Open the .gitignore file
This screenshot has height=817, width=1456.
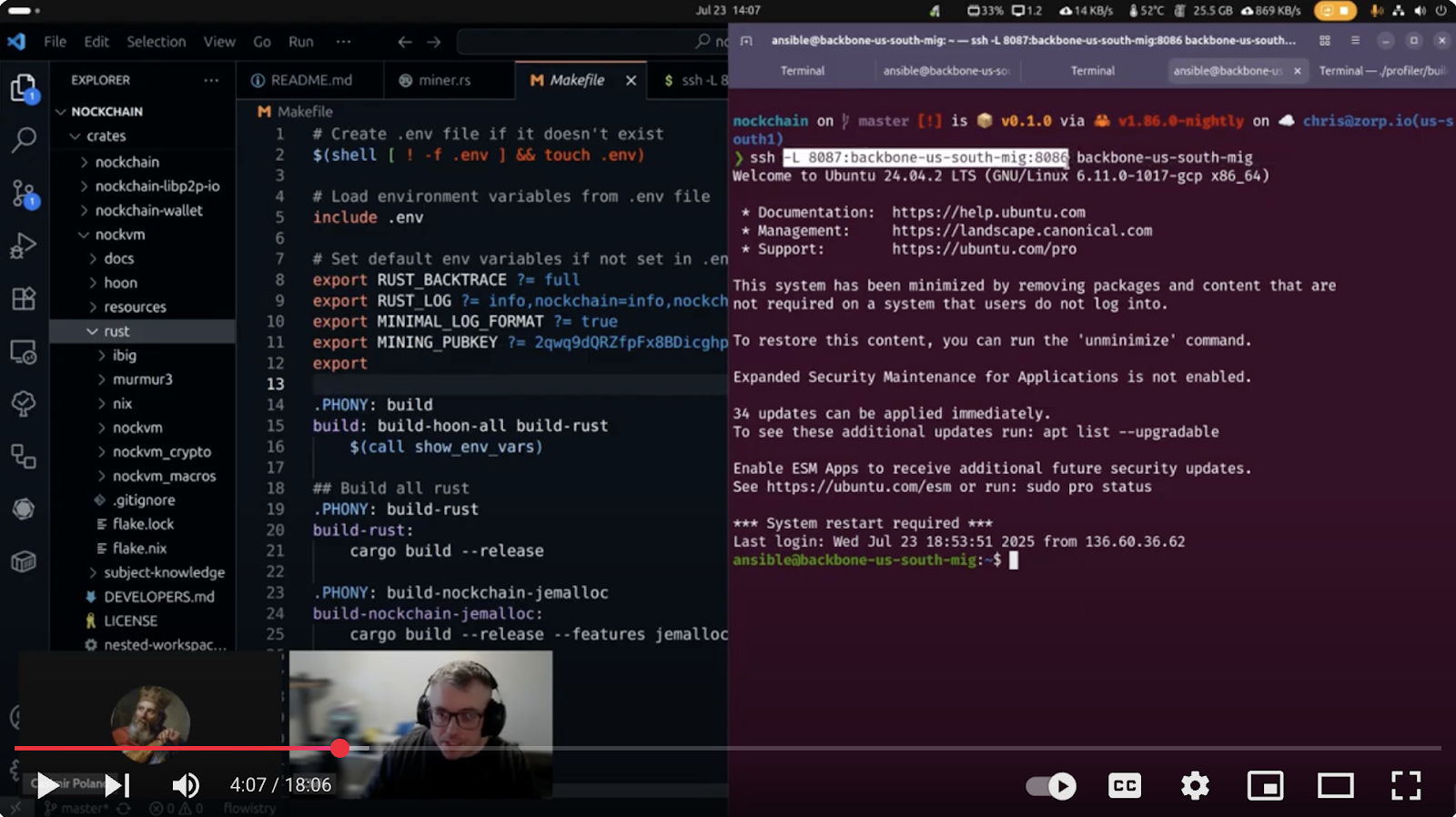click(144, 499)
